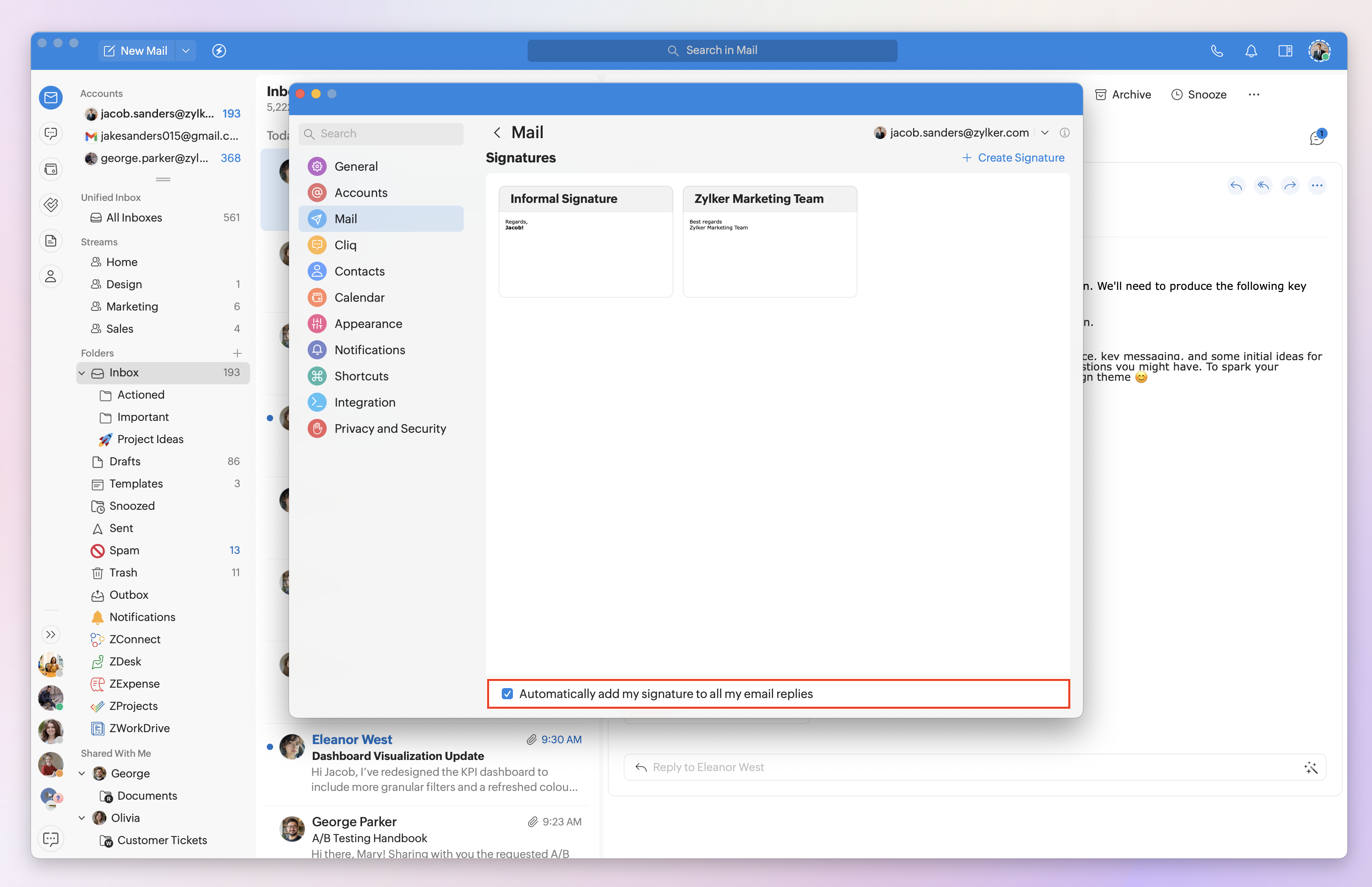Click the lightning quick actions icon

click(219, 51)
